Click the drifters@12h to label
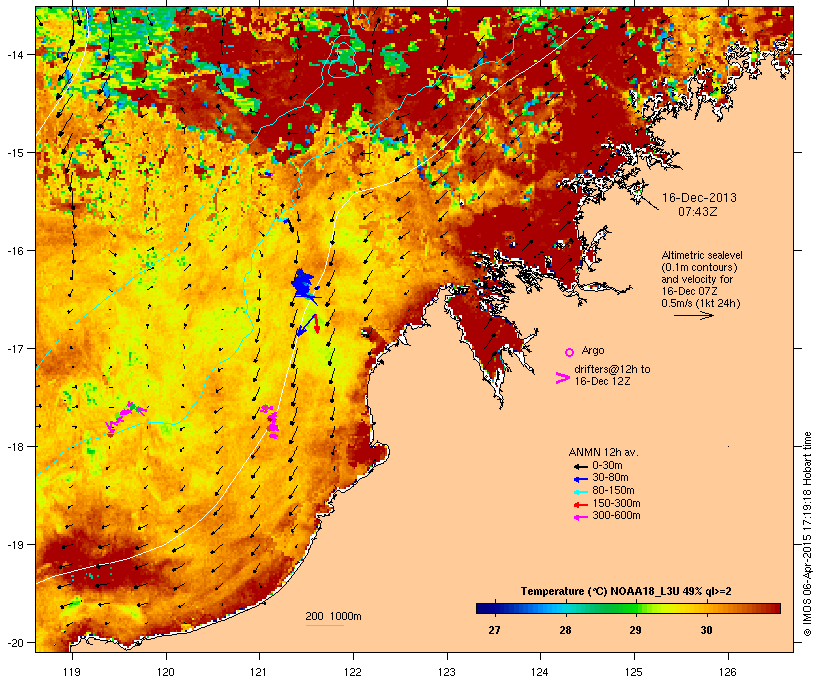The width and height of the screenshot is (820, 680). pyautogui.click(x=612, y=369)
